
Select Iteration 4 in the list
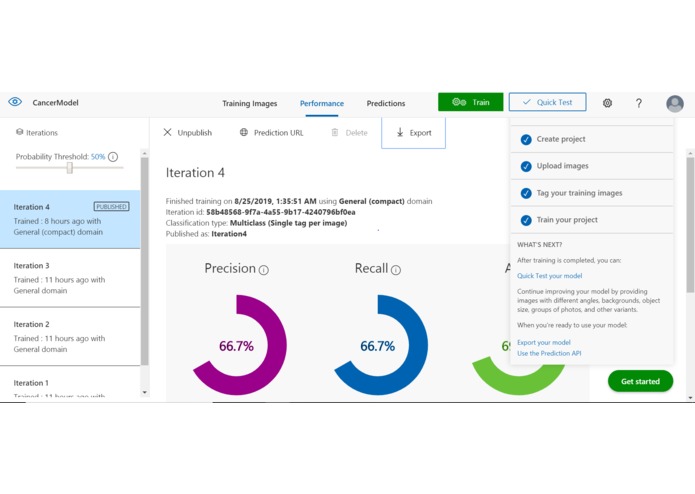[x=70, y=219]
